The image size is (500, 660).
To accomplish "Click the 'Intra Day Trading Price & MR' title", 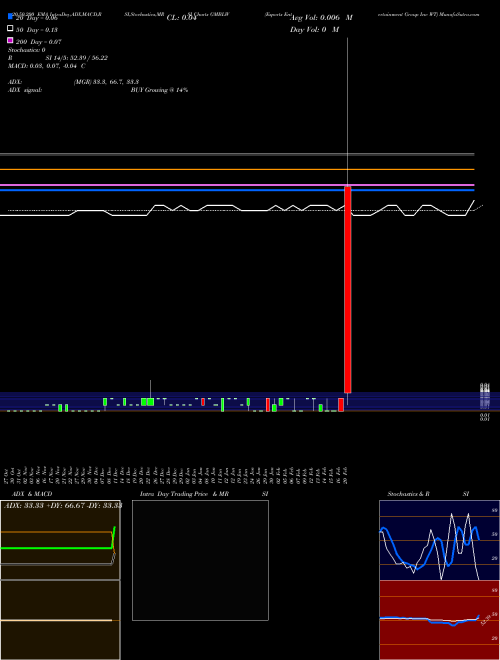I will pos(184,494).
